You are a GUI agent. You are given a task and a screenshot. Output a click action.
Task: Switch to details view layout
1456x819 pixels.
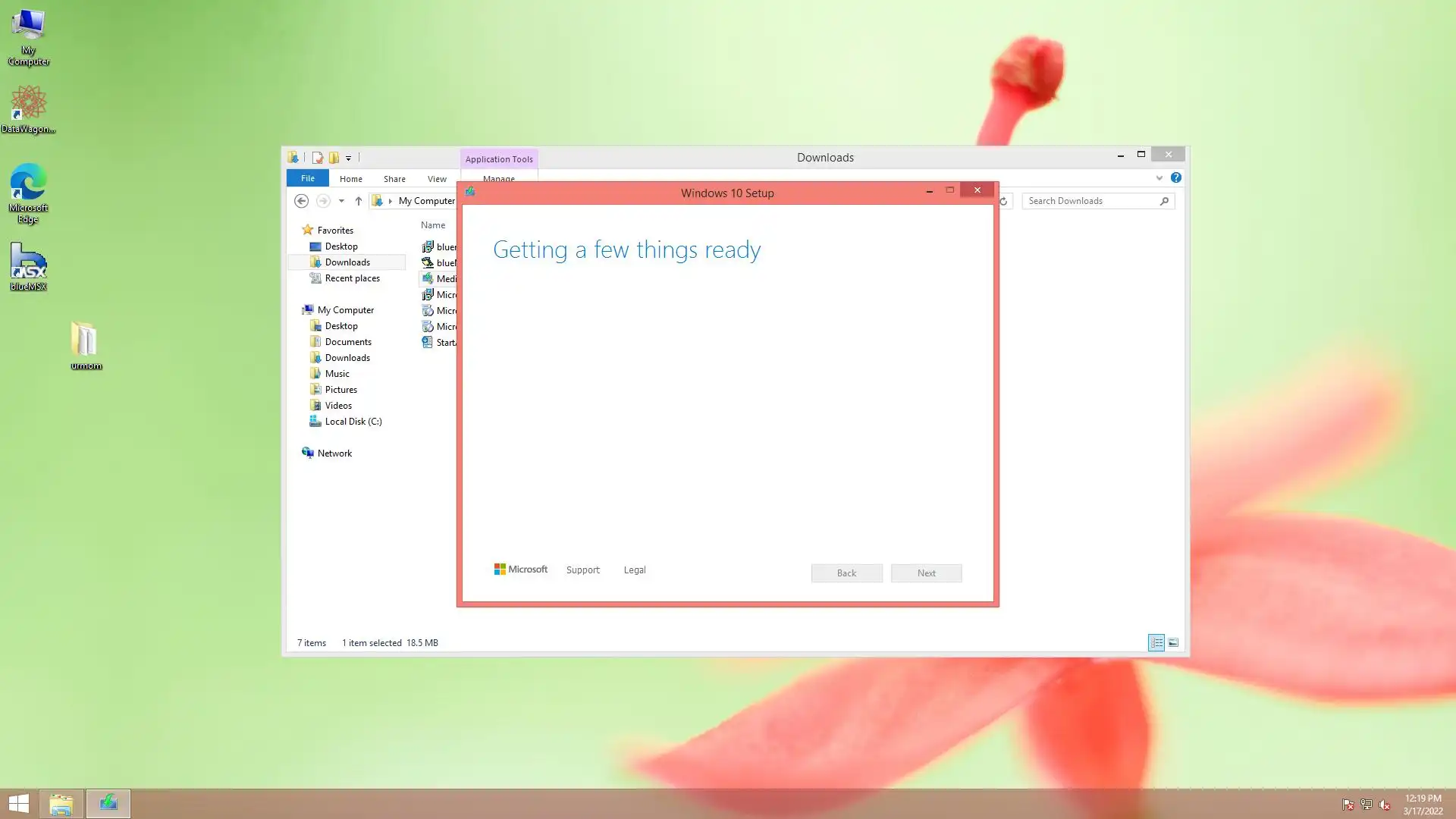coord(1156,642)
